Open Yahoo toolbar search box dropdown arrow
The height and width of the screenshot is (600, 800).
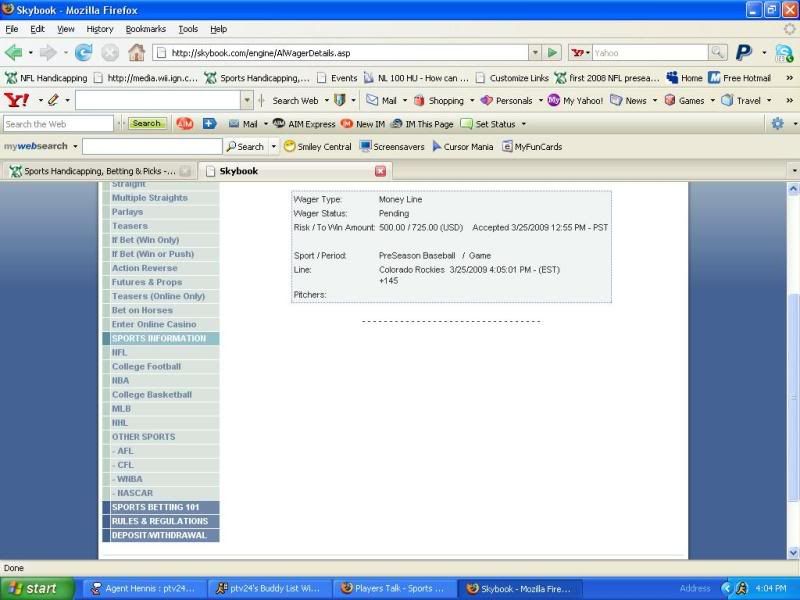coord(247,101)
